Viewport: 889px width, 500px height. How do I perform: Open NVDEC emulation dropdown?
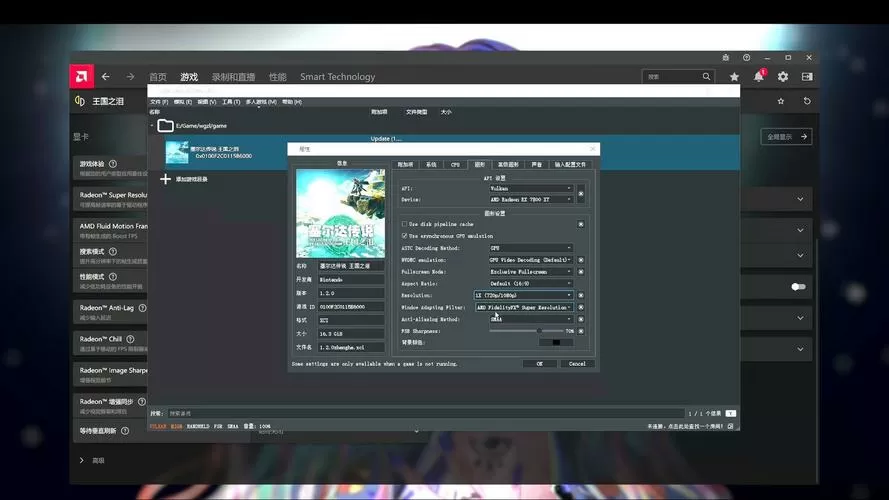(531, 260)
